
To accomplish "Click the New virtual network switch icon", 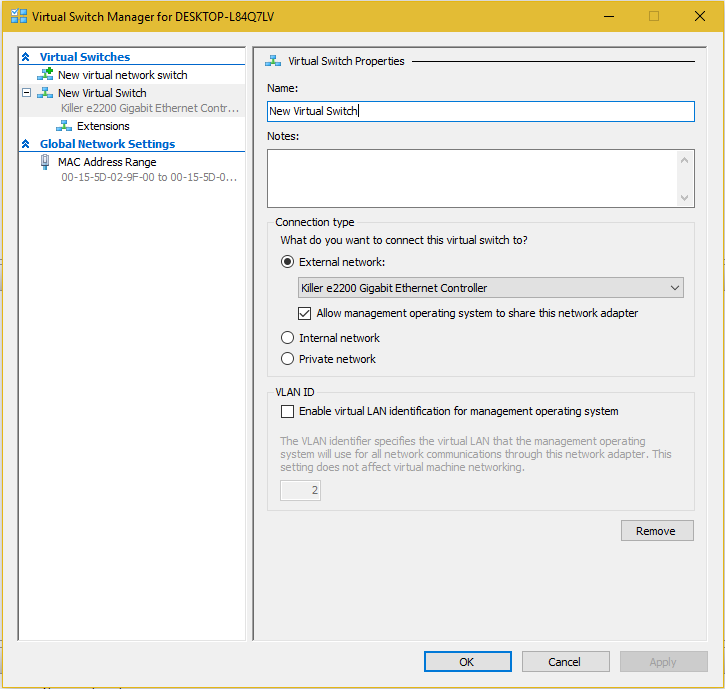I will 45,74.
